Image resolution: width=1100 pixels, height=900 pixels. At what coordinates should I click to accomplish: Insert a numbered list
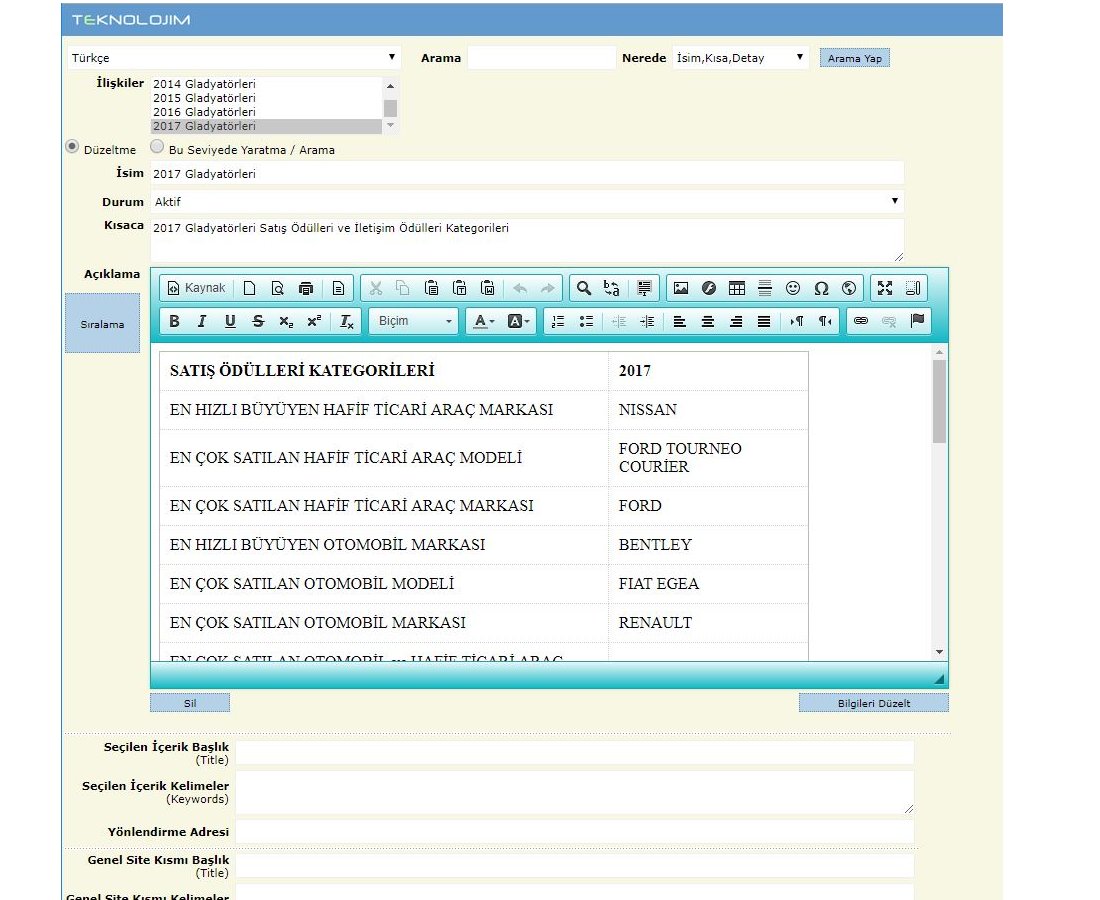(x=558, y=321)
